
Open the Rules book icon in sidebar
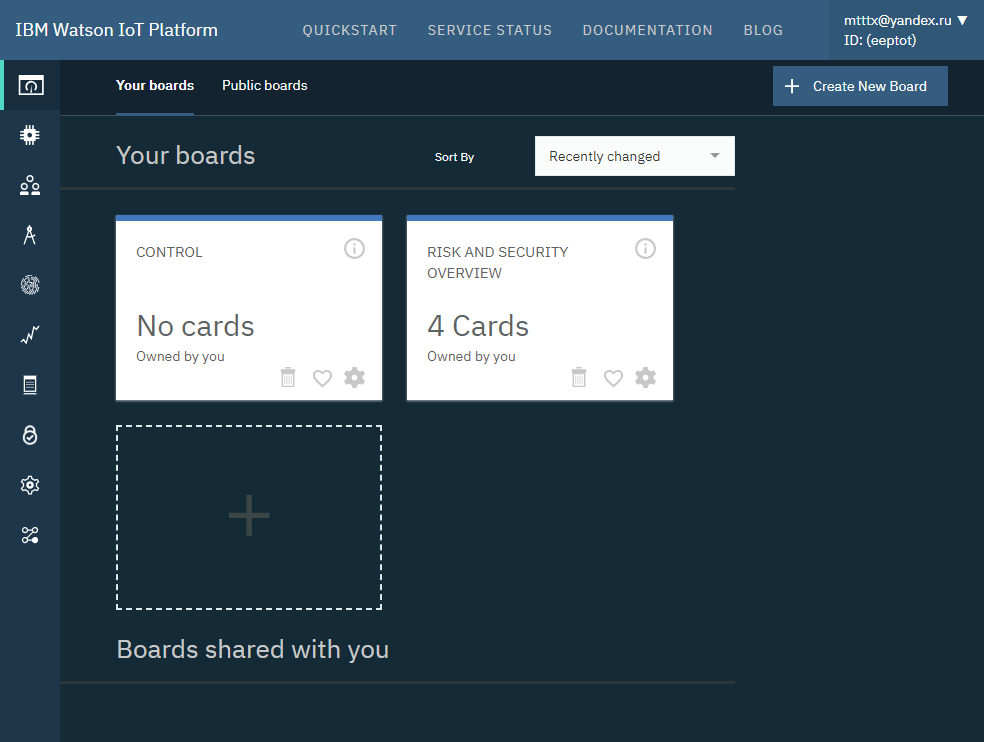pyautogui.click(x=30, y=384)
